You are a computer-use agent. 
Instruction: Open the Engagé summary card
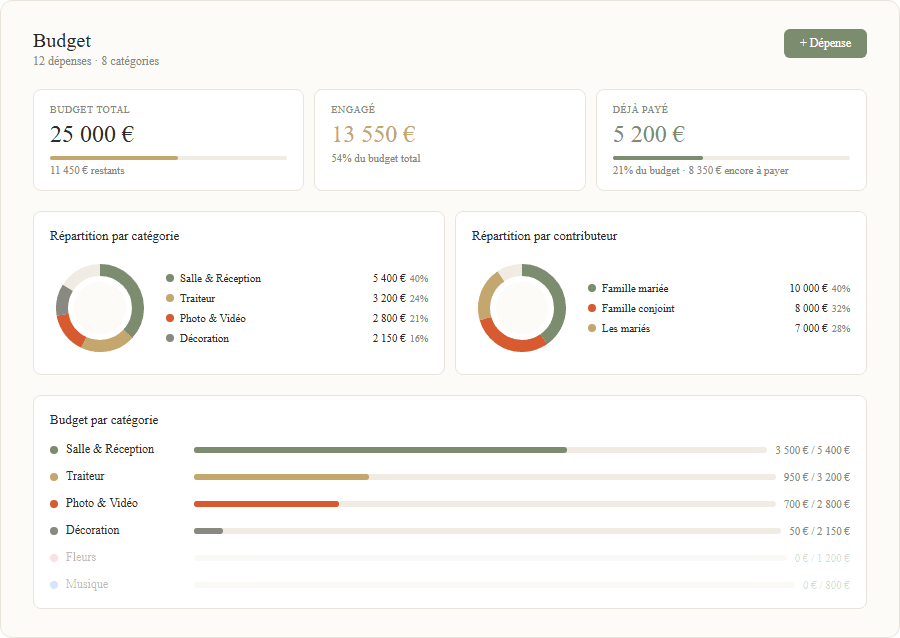450,139
